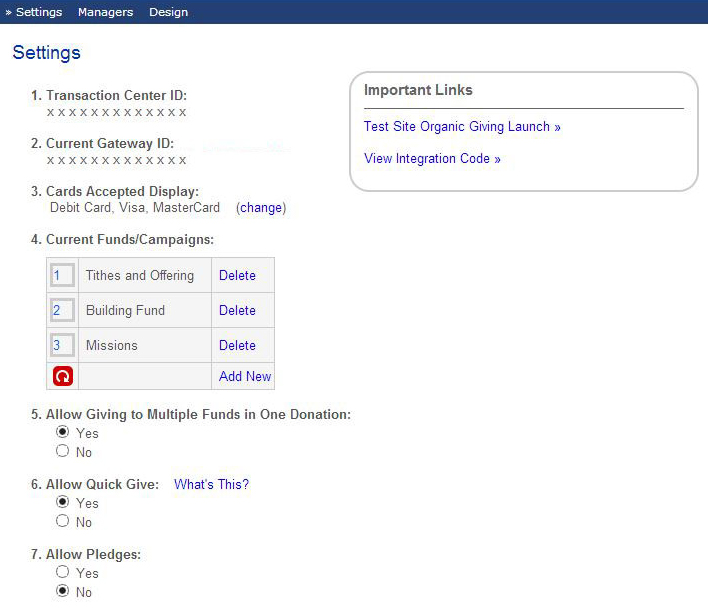Switch to the Design menu item
Viewport: 708px width, 609px height.
point(168,12)
